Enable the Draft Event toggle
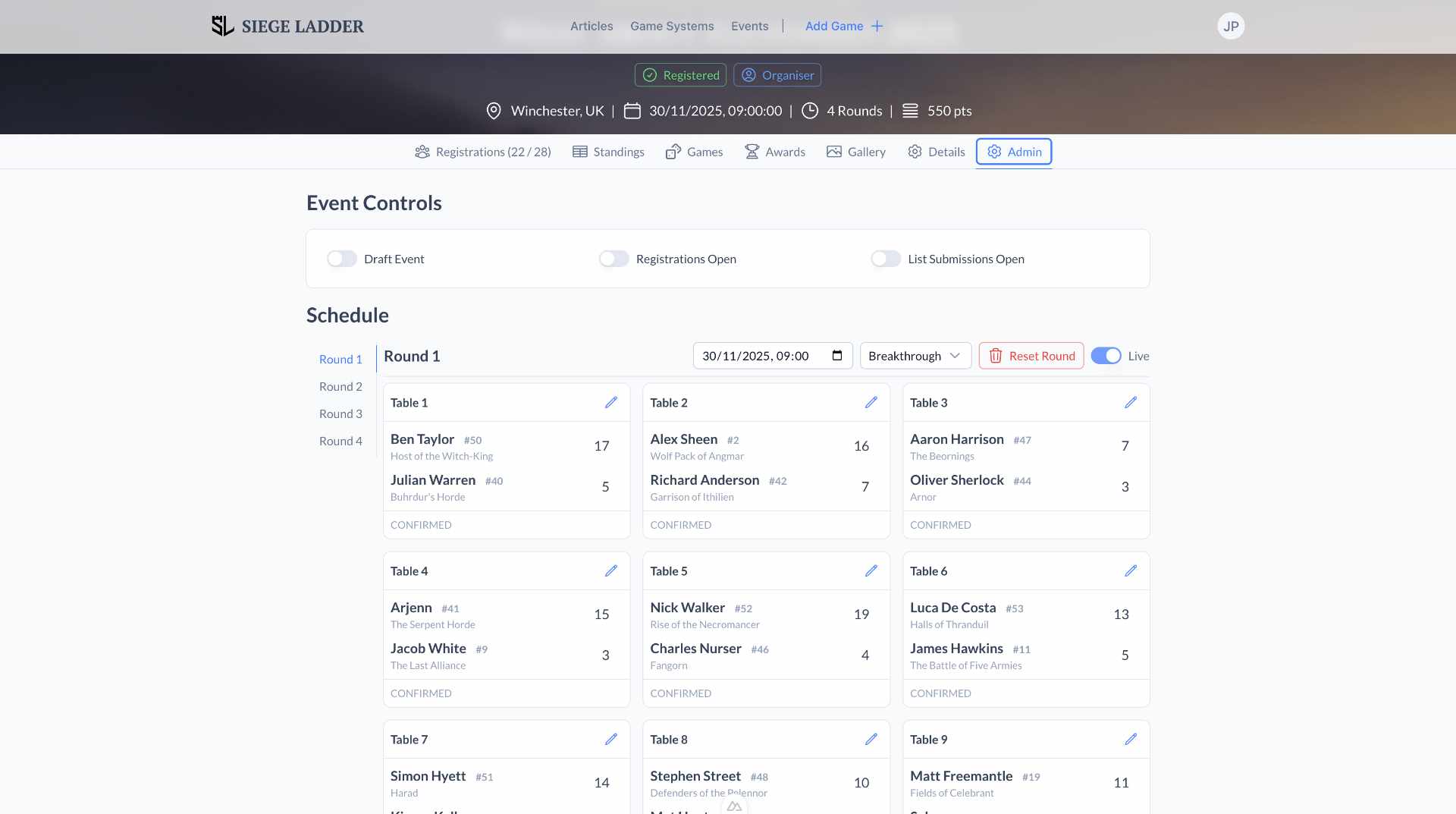This screenshot has width=1456, height=814. [x=342, y=259]
